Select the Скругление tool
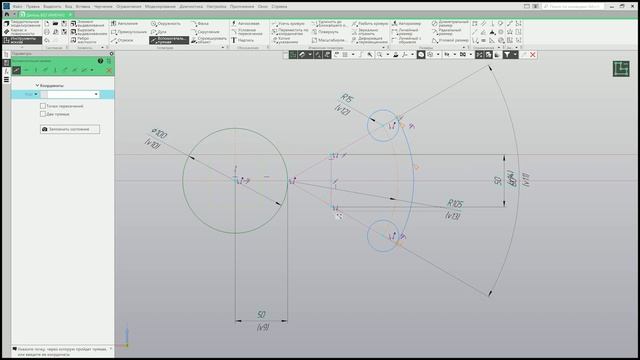640x360 pixels. [x=206, y=32]
